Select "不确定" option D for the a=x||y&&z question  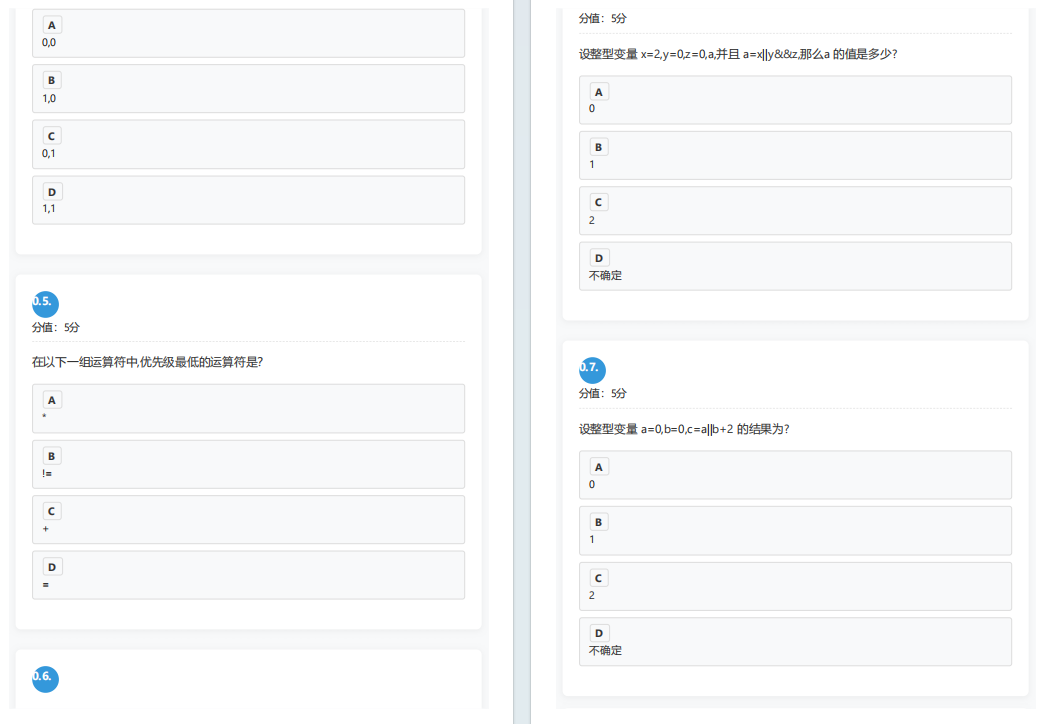click(x=795, y=266)
